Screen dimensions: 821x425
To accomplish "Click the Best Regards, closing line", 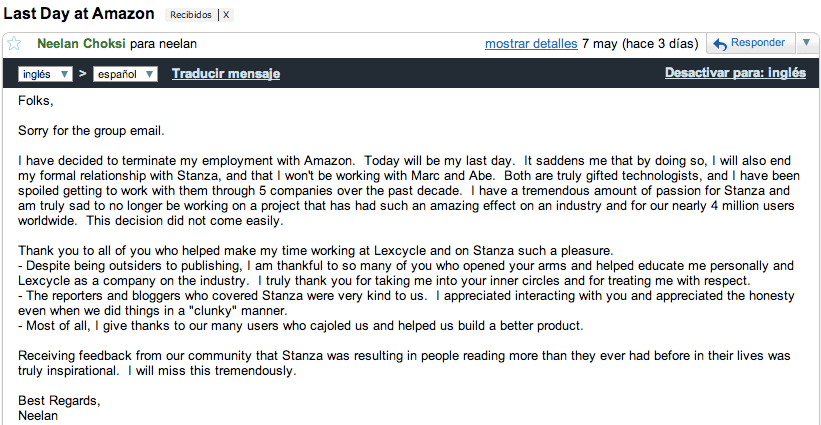I will point(59,401).
